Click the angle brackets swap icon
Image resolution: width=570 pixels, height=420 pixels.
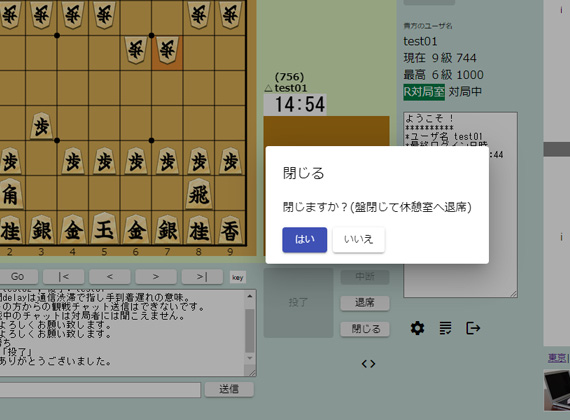368,364
